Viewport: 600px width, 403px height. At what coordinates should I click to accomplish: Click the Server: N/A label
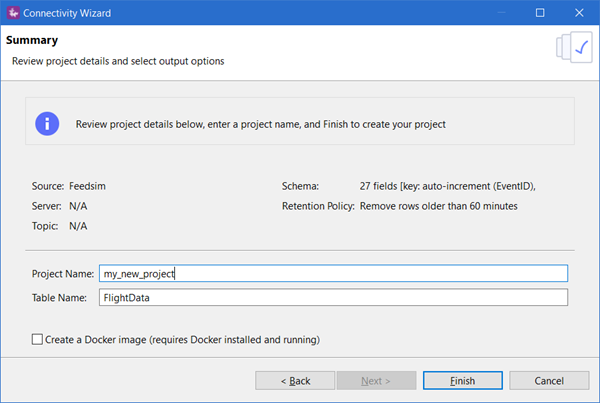pyautogui.click(x=60, y=206)
